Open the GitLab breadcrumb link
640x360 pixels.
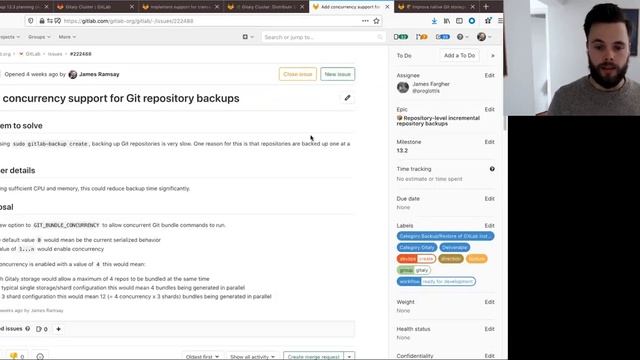coord(33,54)
